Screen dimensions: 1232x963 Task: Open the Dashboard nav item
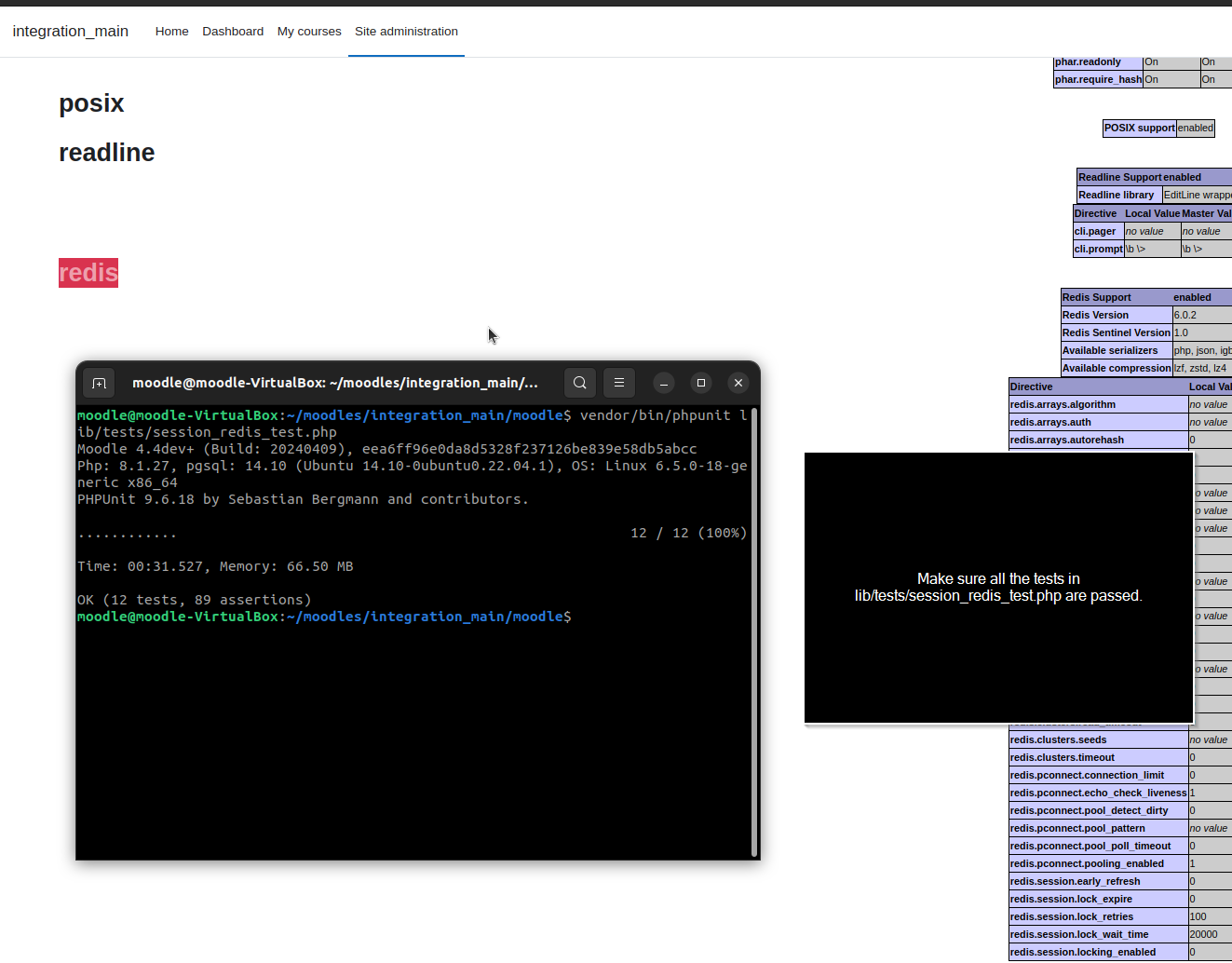[x=233, y=31]
